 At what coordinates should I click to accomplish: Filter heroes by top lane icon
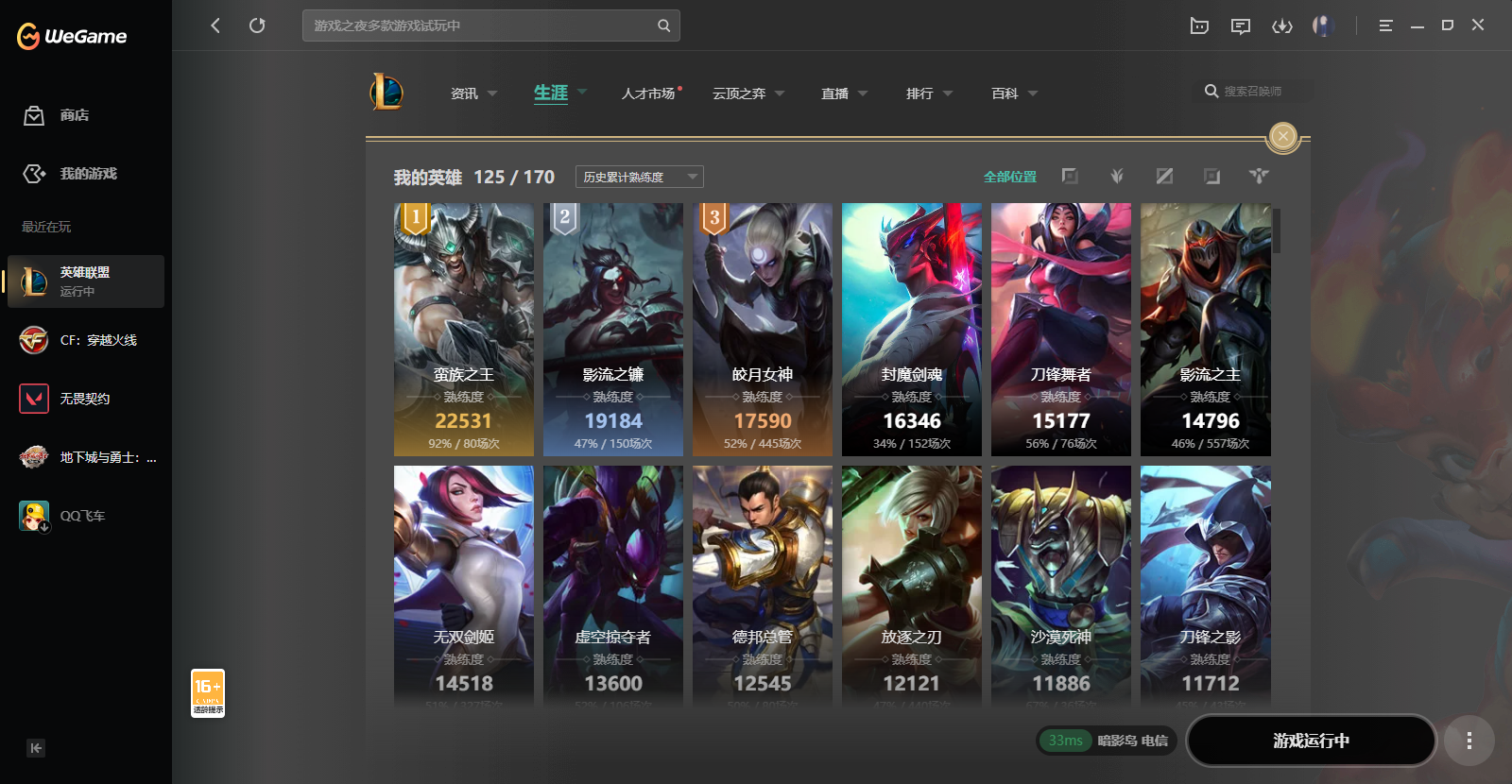1070,176
